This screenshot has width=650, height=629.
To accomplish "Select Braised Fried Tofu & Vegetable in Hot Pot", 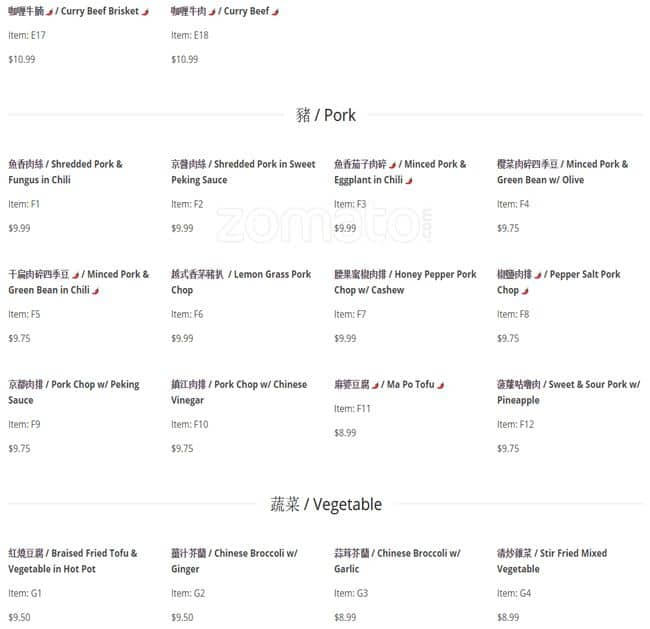I will (x=73, y=561).
